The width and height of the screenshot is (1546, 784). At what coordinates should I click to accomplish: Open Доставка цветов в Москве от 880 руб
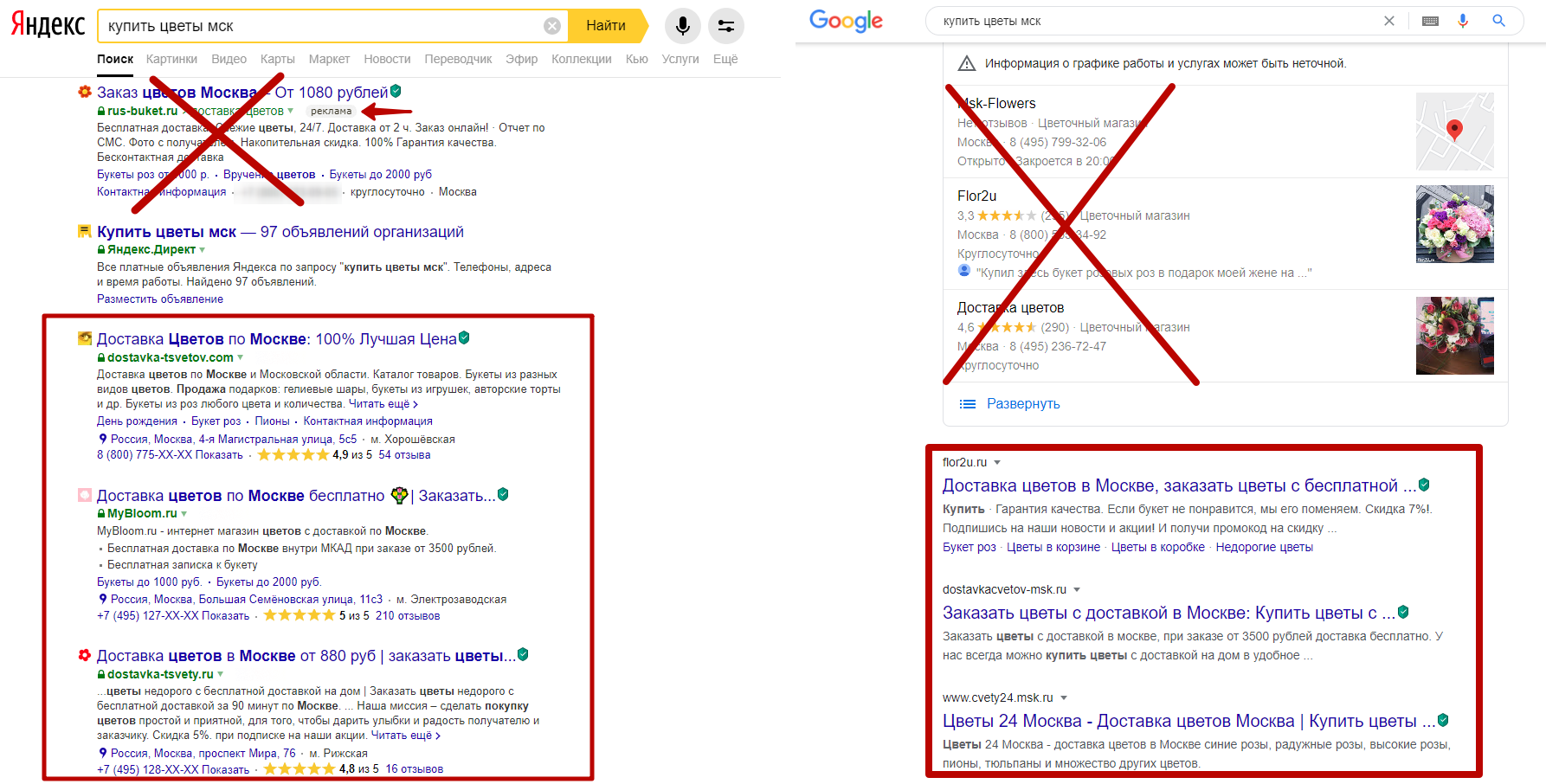point(306,656)
